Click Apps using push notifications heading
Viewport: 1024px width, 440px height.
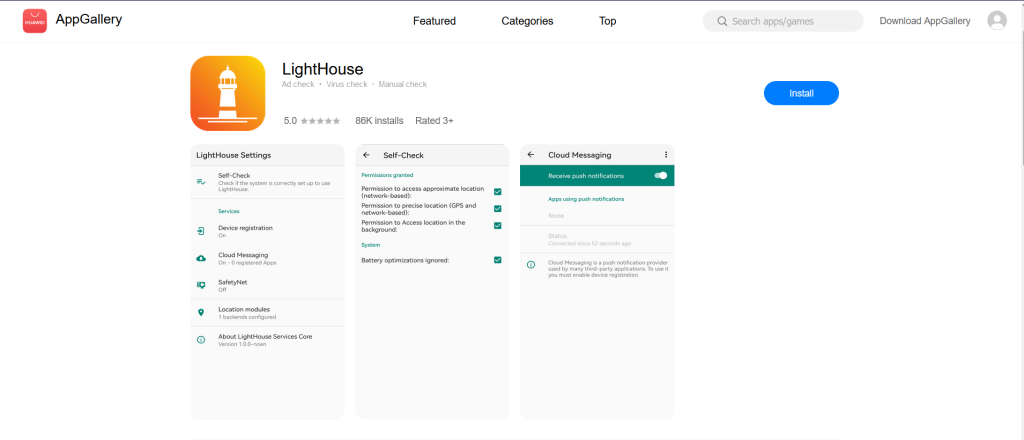(586, 199)
